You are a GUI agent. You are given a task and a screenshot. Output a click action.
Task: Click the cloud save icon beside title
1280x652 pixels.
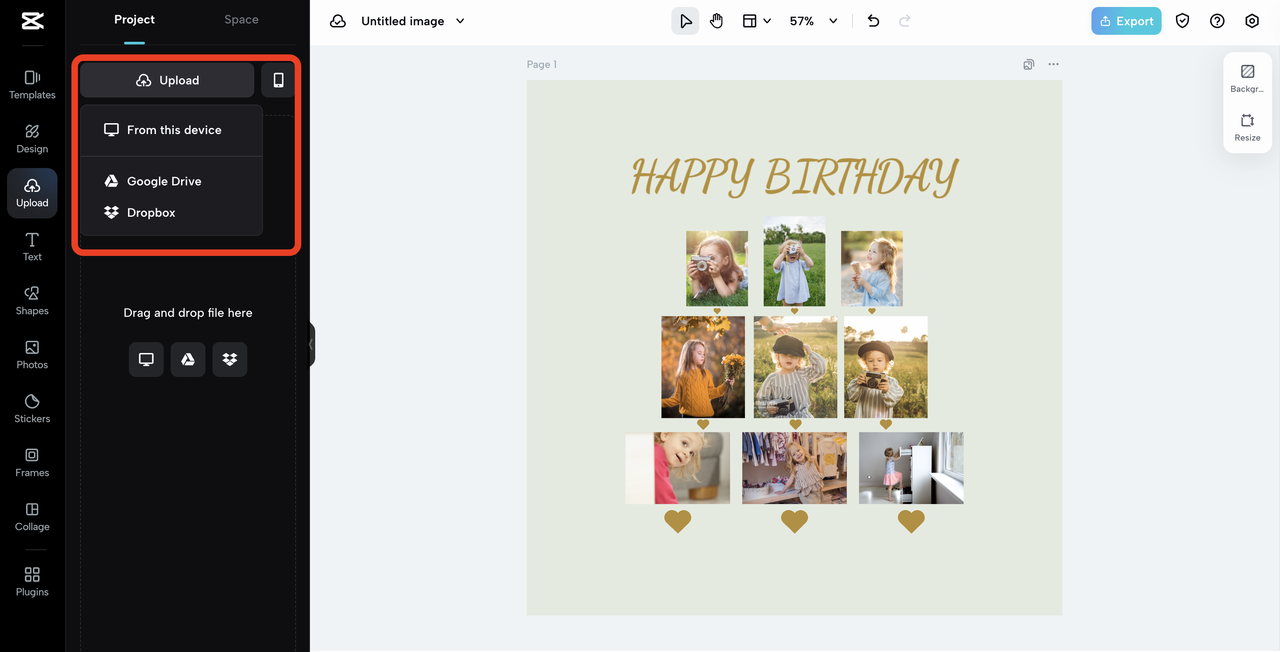338,21
